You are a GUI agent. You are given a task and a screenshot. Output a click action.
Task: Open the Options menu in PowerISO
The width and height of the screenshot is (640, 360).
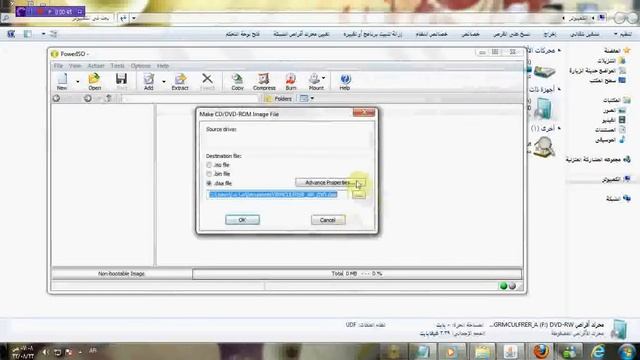pos(140,66)
